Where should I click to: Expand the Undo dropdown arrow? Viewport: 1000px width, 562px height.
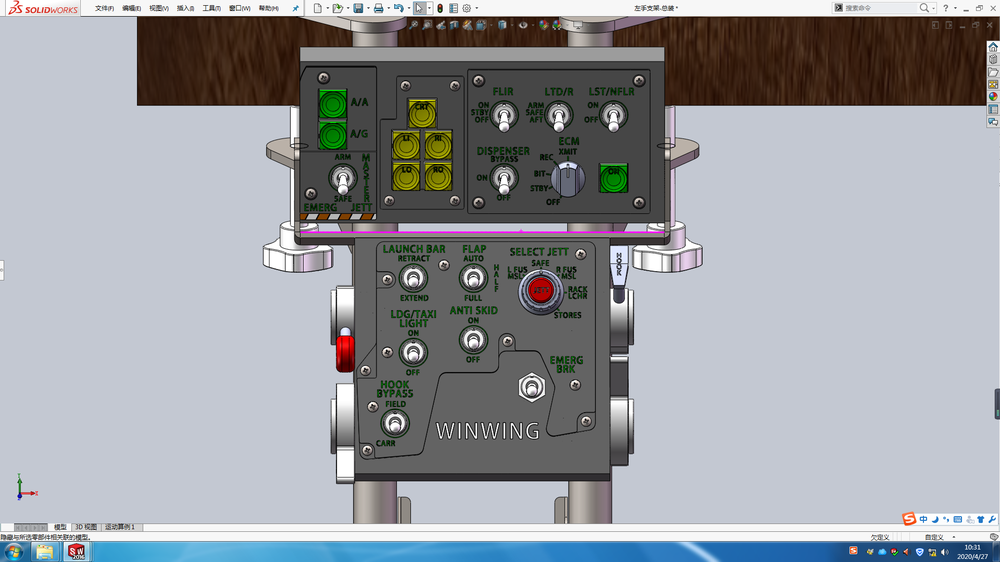(409, 8)
